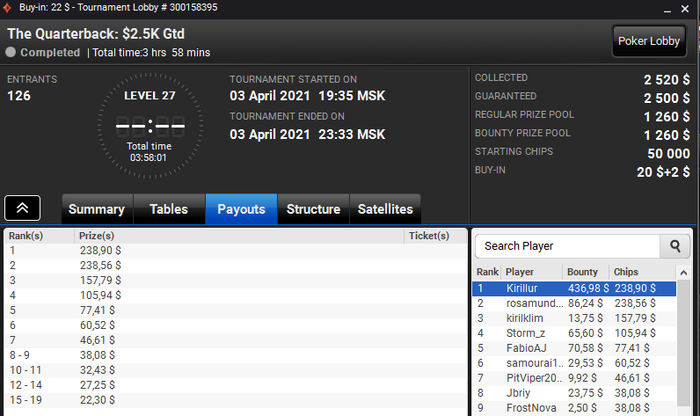700x416 pixels.
Task: Click the tournament start time 19:35 MSK
Action: (x=352, y=96)
